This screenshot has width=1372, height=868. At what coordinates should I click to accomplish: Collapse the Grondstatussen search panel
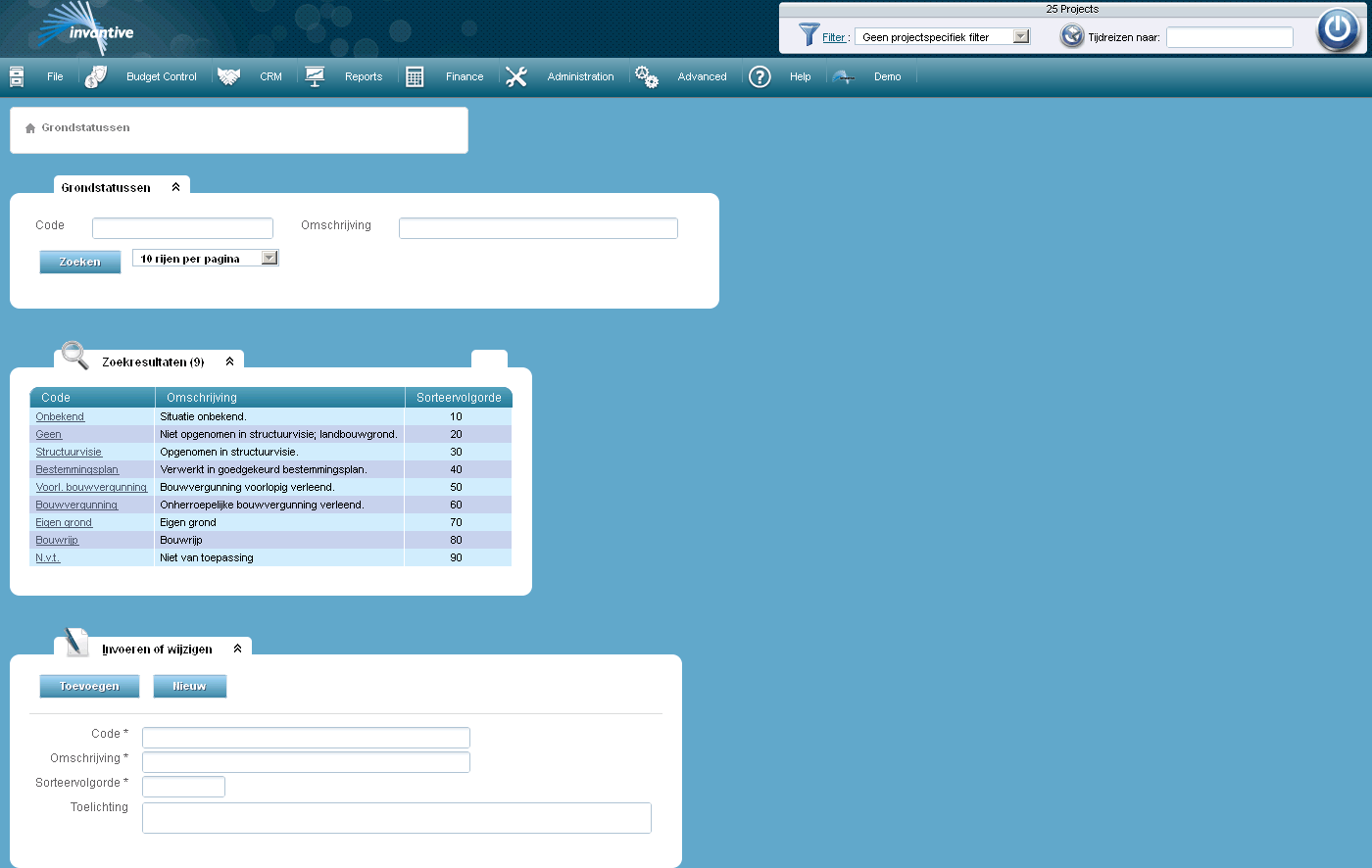tap(176, 187)
